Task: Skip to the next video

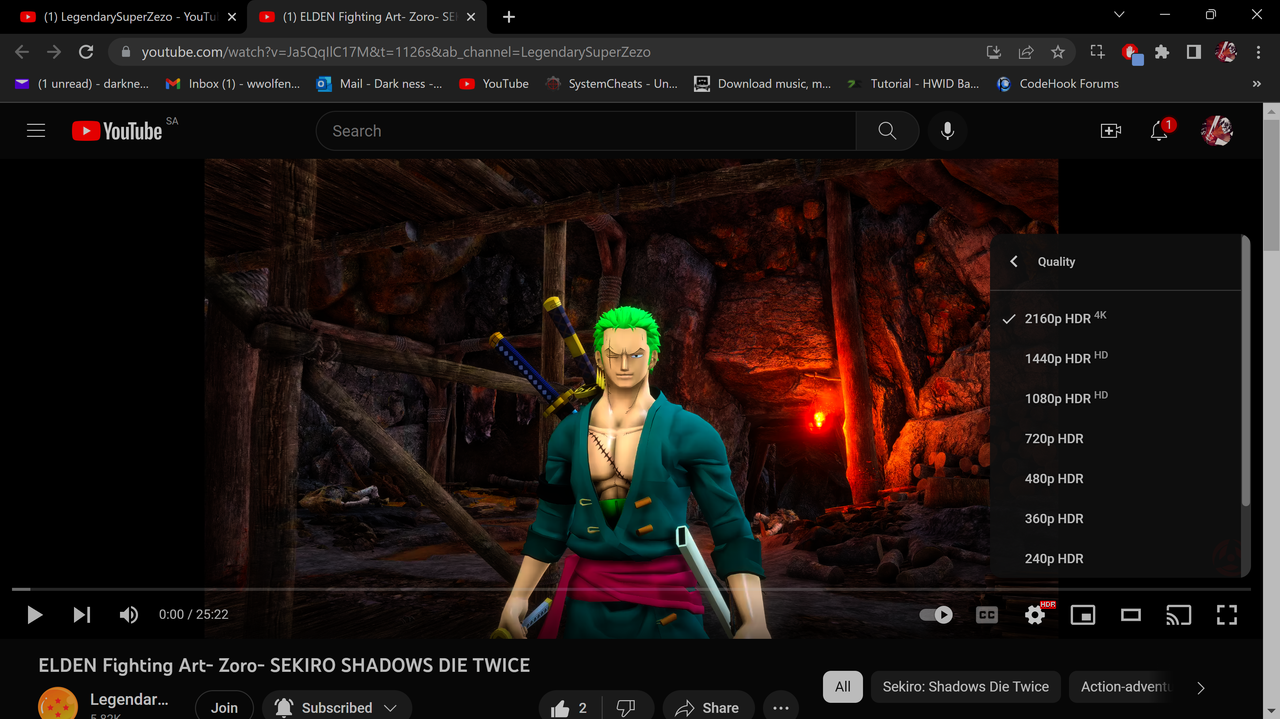Action: 82,615
